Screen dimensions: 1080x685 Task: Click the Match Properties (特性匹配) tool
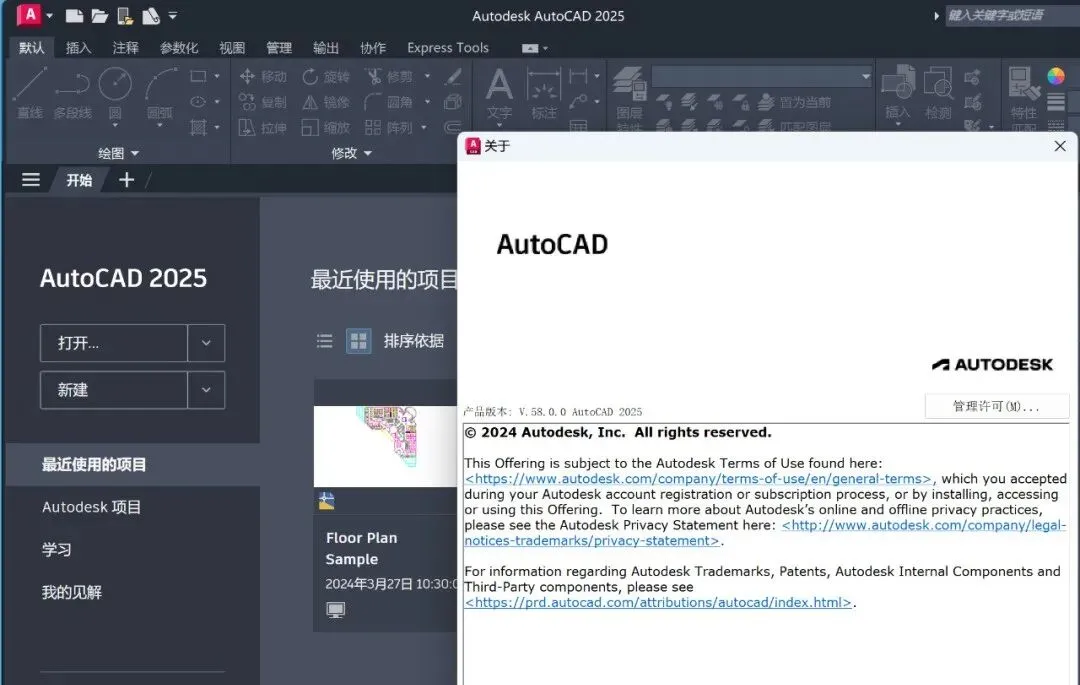click(x=1024, y=98)
